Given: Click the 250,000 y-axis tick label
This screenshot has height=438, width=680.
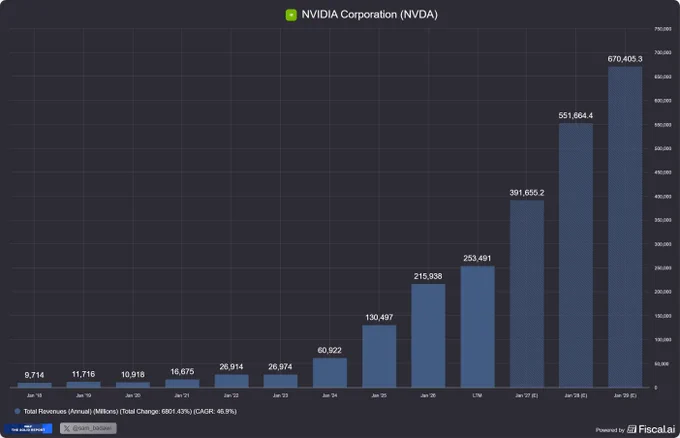Looking at the screenshot, I should [x=663, y=268].
